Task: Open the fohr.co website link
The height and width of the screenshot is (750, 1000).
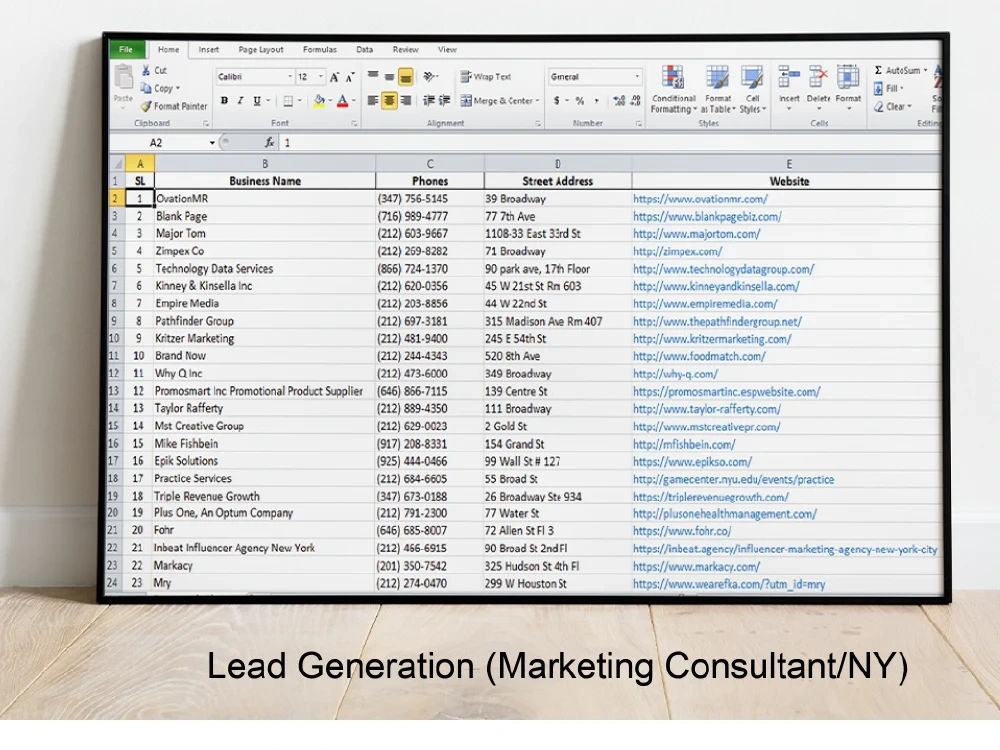Action: tap(682, 531)
